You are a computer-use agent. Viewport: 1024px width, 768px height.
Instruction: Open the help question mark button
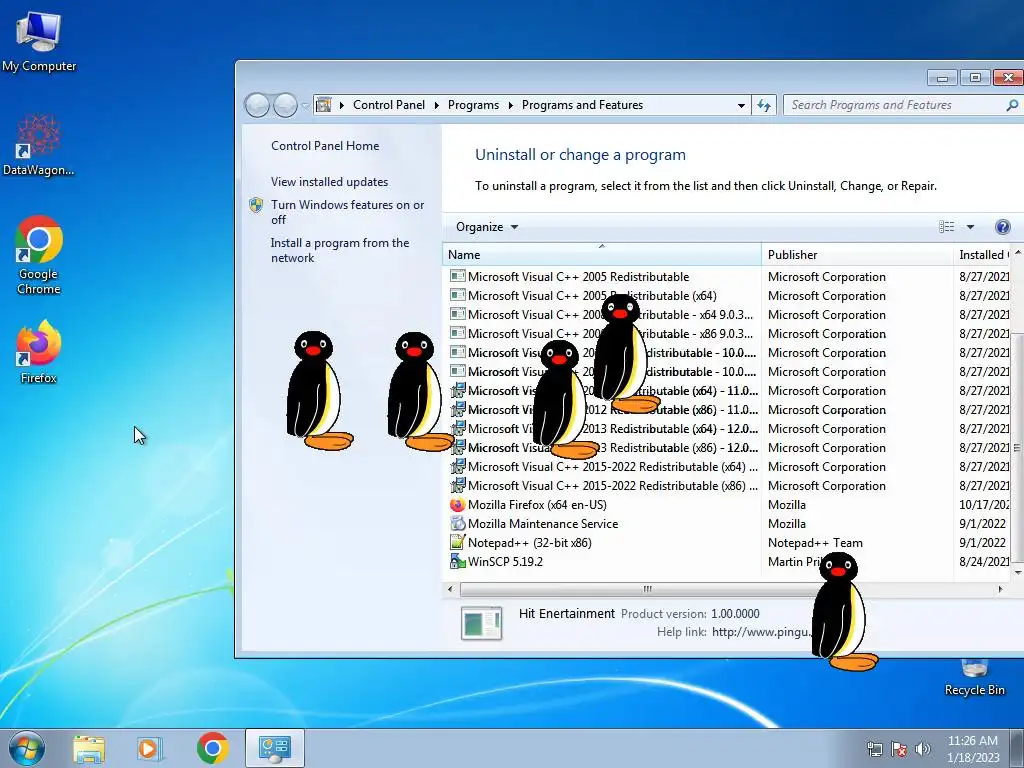point(1002,227)
